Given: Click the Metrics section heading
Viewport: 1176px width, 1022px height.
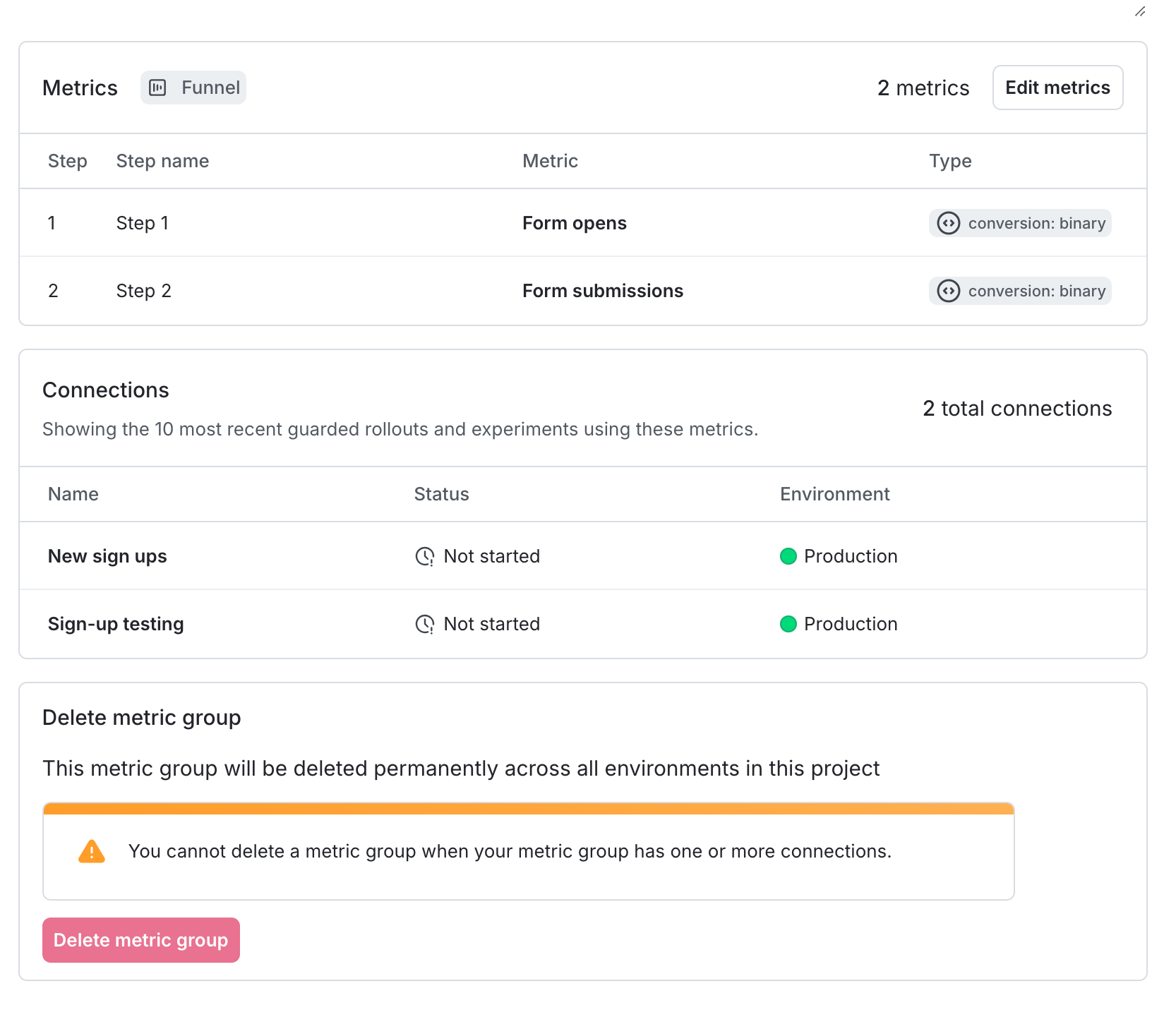Looking at the screenshot, I should point(80,88).
